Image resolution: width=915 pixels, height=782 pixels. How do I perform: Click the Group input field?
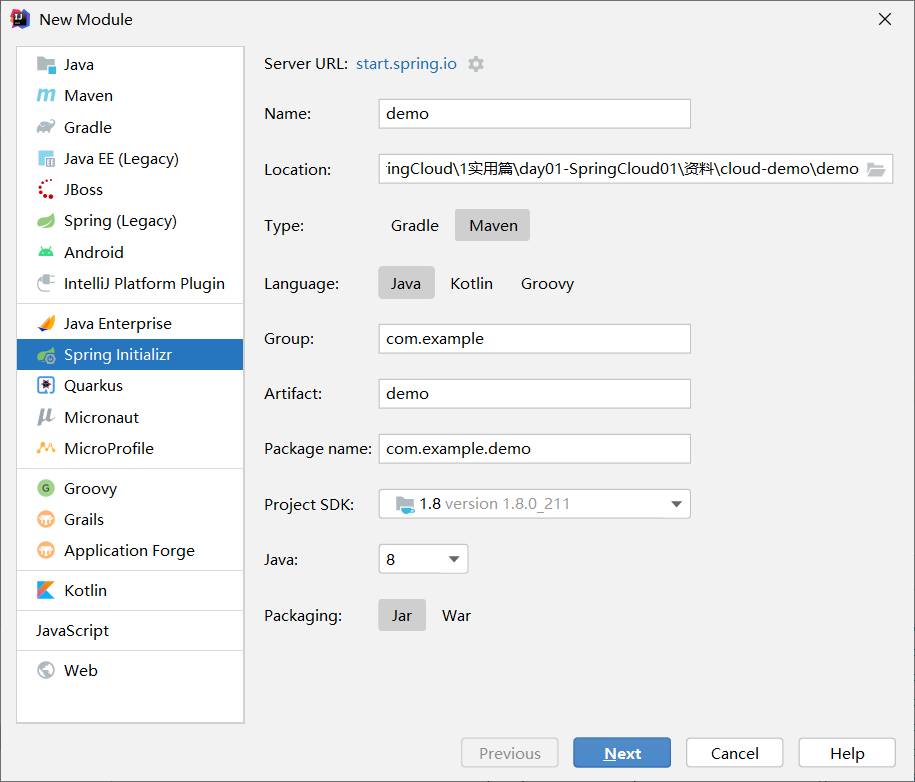click(535, 338)
